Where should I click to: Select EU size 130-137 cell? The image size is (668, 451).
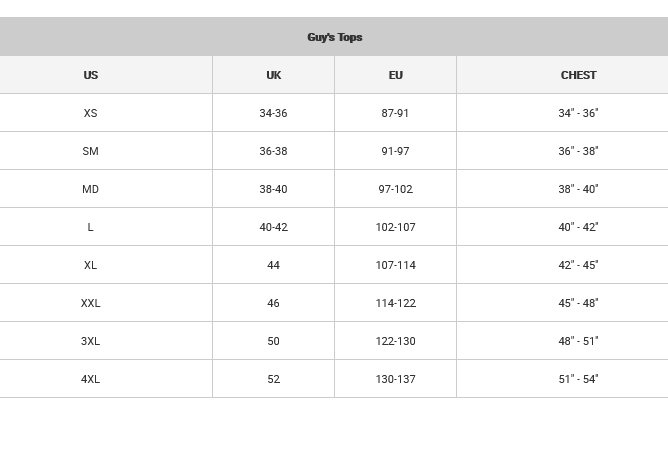coord(395,379)
